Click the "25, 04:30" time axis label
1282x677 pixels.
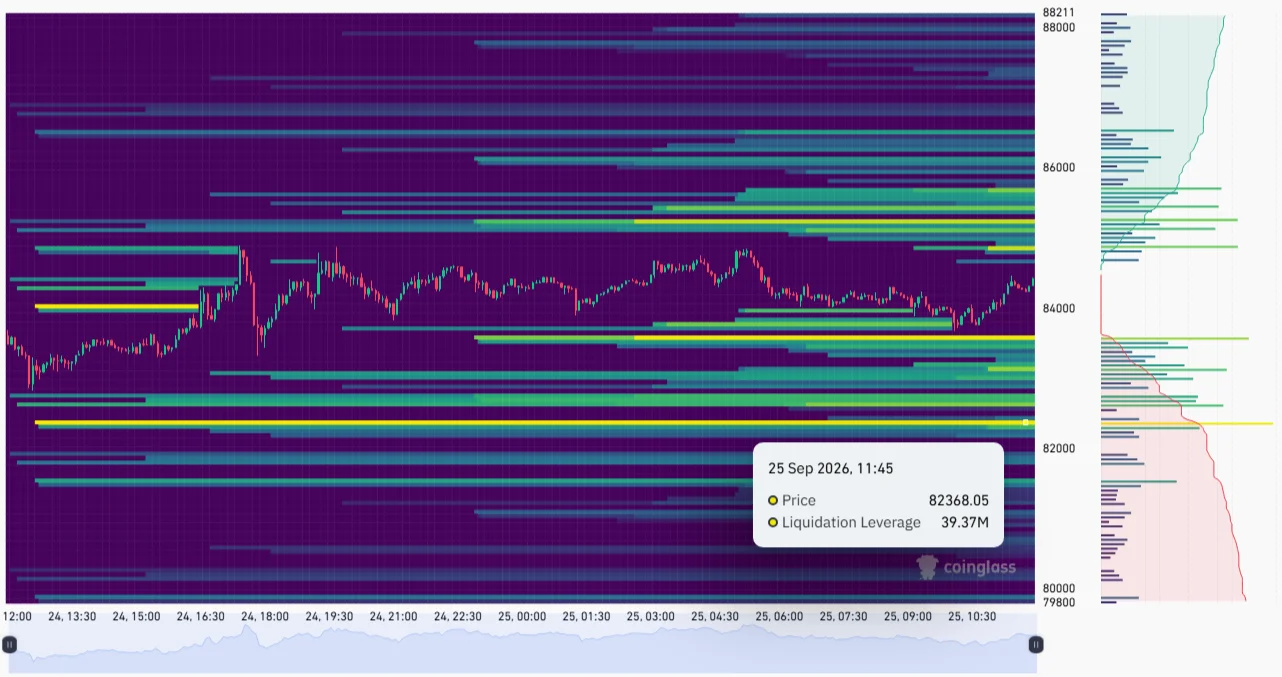pos(715,616)
